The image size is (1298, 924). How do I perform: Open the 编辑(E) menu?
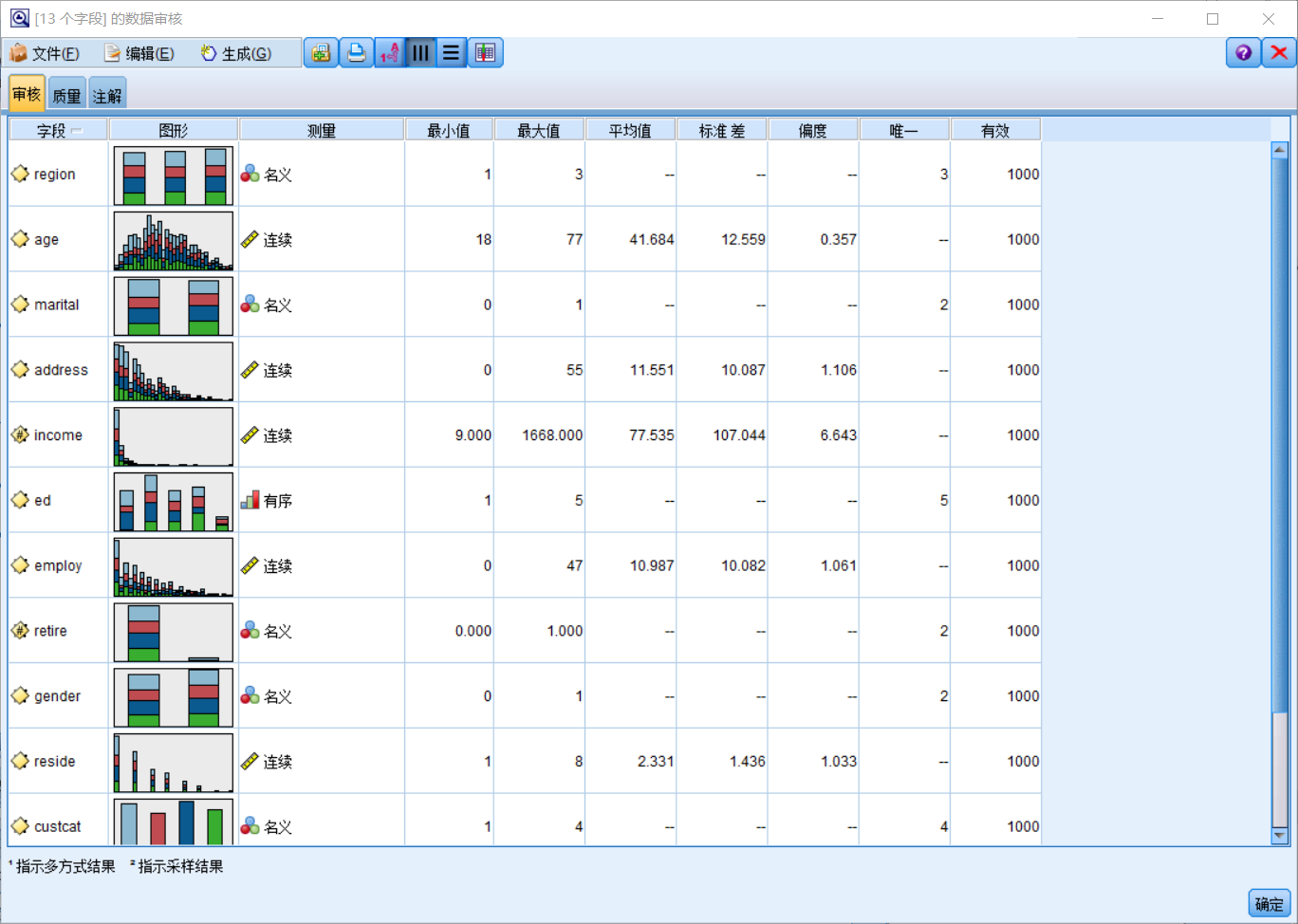(139, 53)
